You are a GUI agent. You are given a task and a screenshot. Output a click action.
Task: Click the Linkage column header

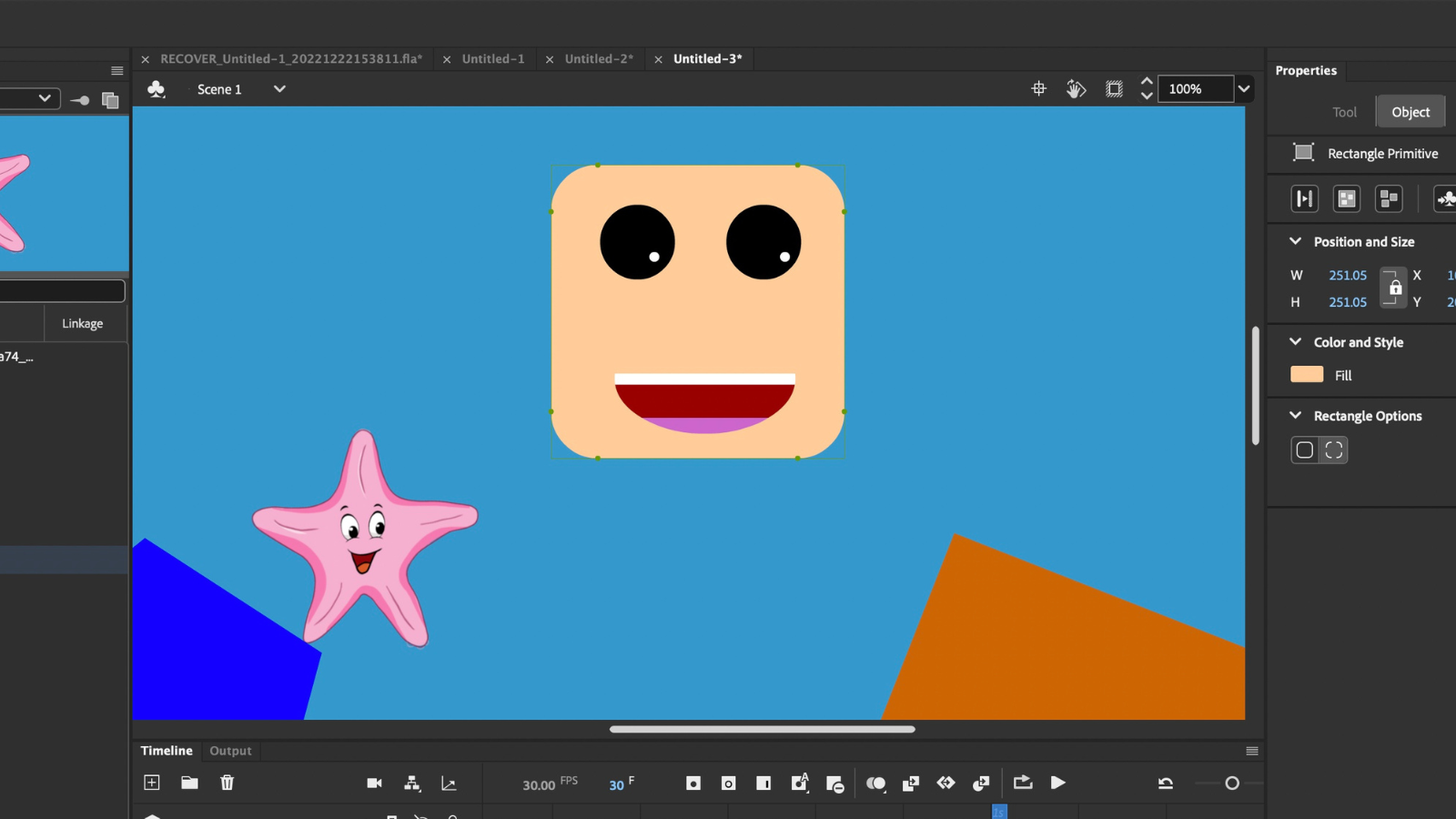click(83, 324)
